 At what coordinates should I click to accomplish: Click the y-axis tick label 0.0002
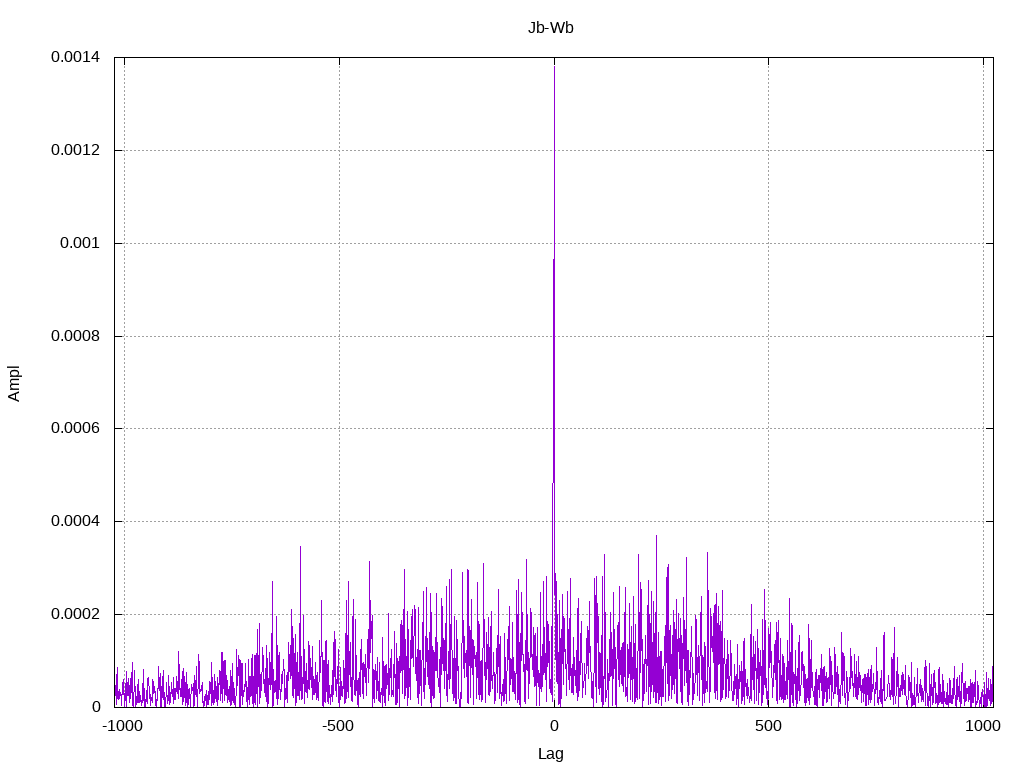pyautogui.click(x=75, y=614)
